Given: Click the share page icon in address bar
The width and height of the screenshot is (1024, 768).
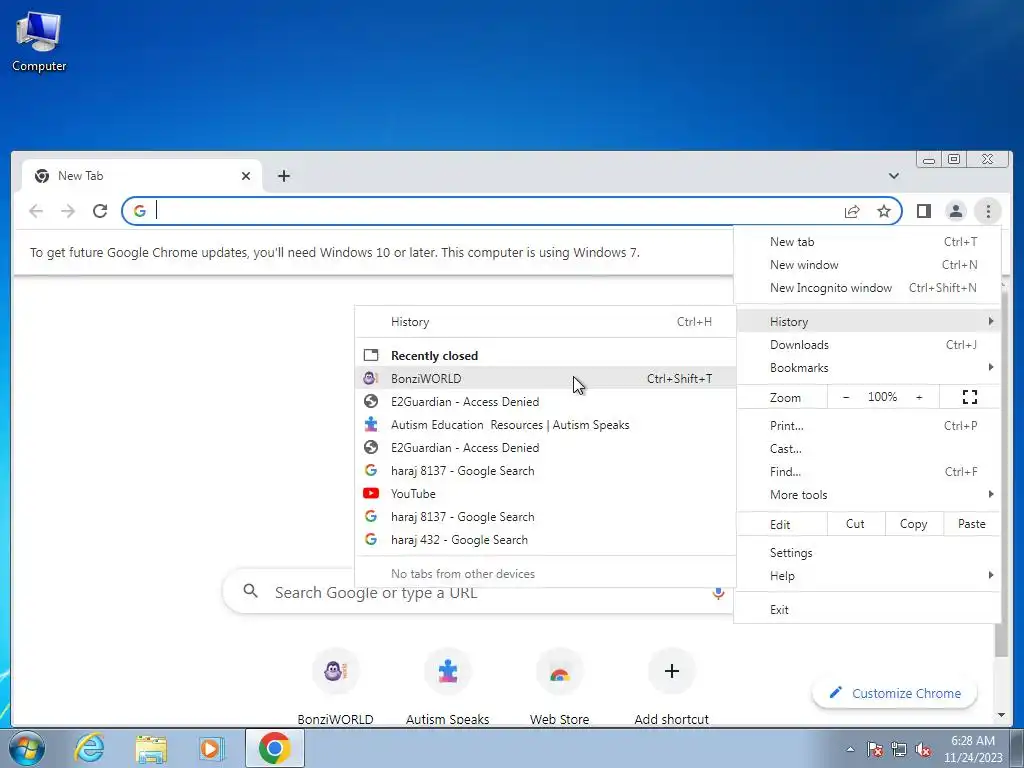Looking at the screenshot, I should click(x=852, y=211).
